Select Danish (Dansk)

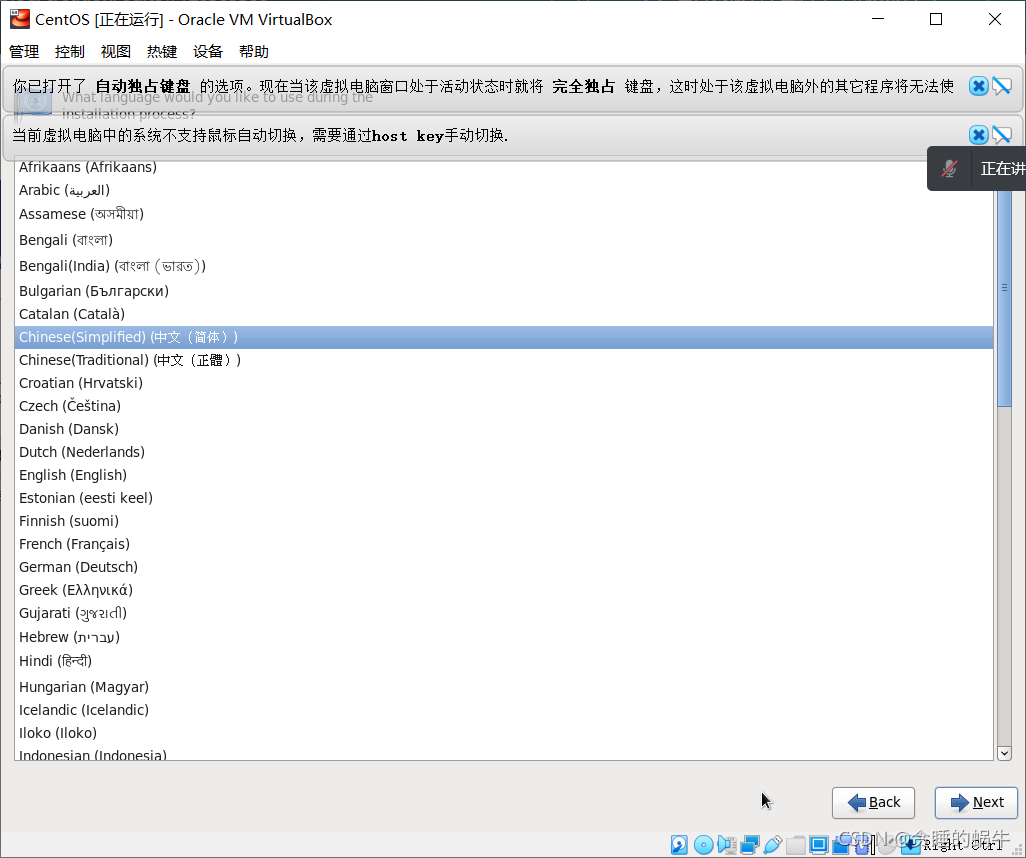(x=503, y=429)
